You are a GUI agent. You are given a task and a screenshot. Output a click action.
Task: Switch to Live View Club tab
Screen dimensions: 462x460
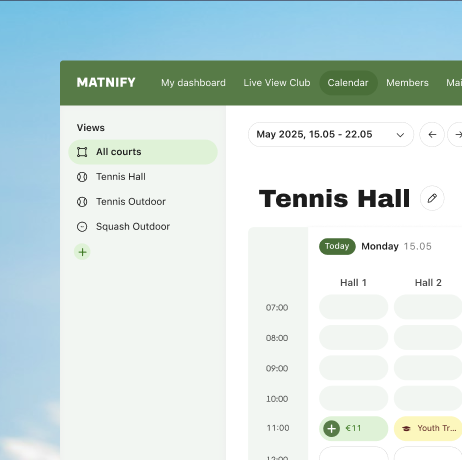point(277,83)
